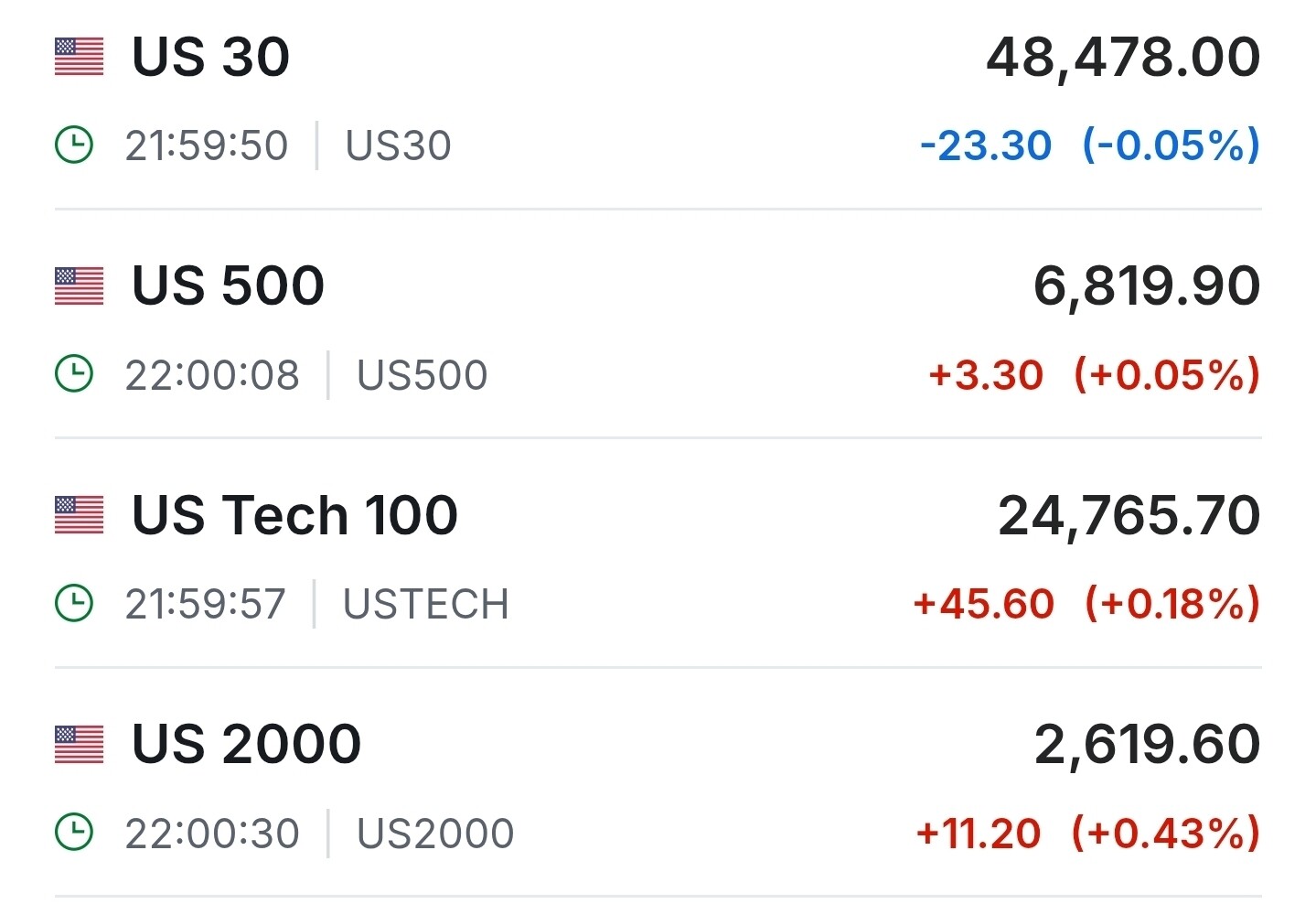Click the blue -23.30 change value
This screenshot has width=1316, height=904.
point(986,145)
